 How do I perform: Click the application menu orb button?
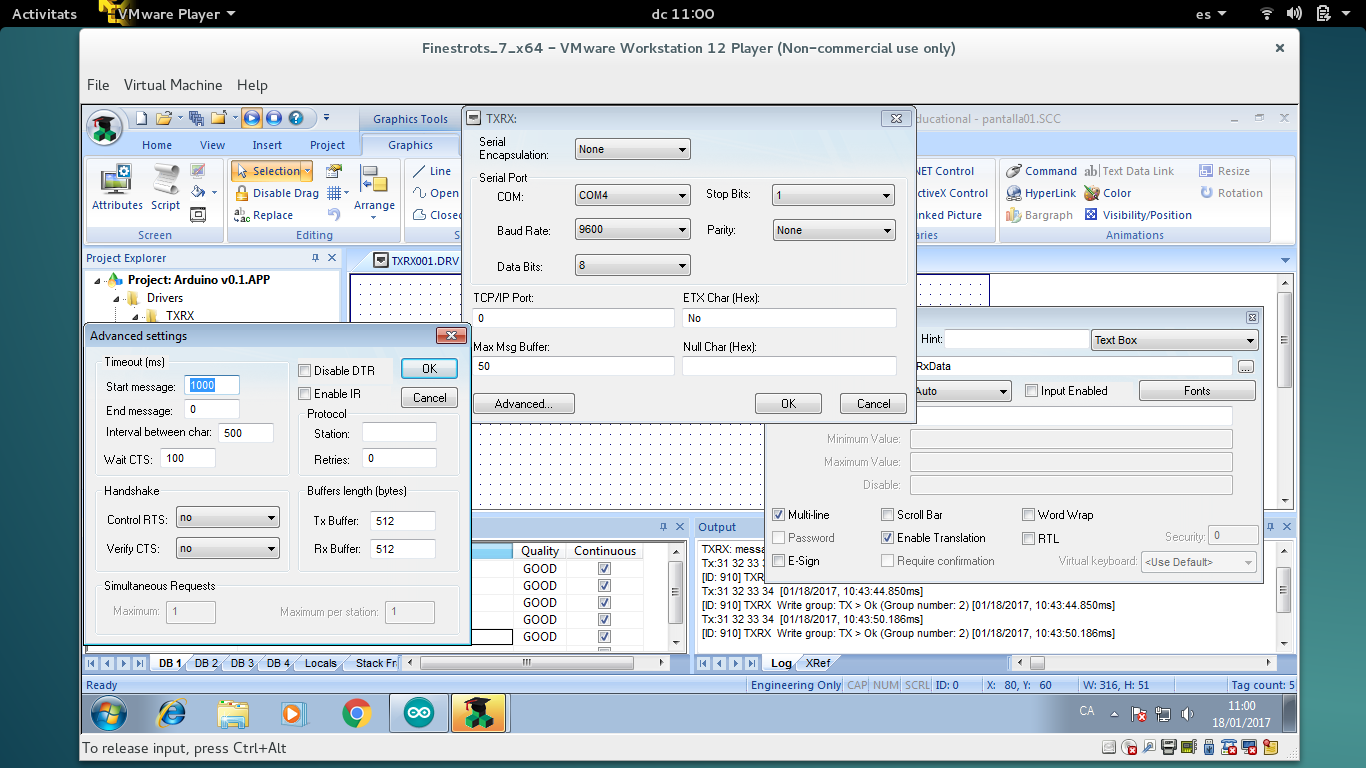point(105,128)
